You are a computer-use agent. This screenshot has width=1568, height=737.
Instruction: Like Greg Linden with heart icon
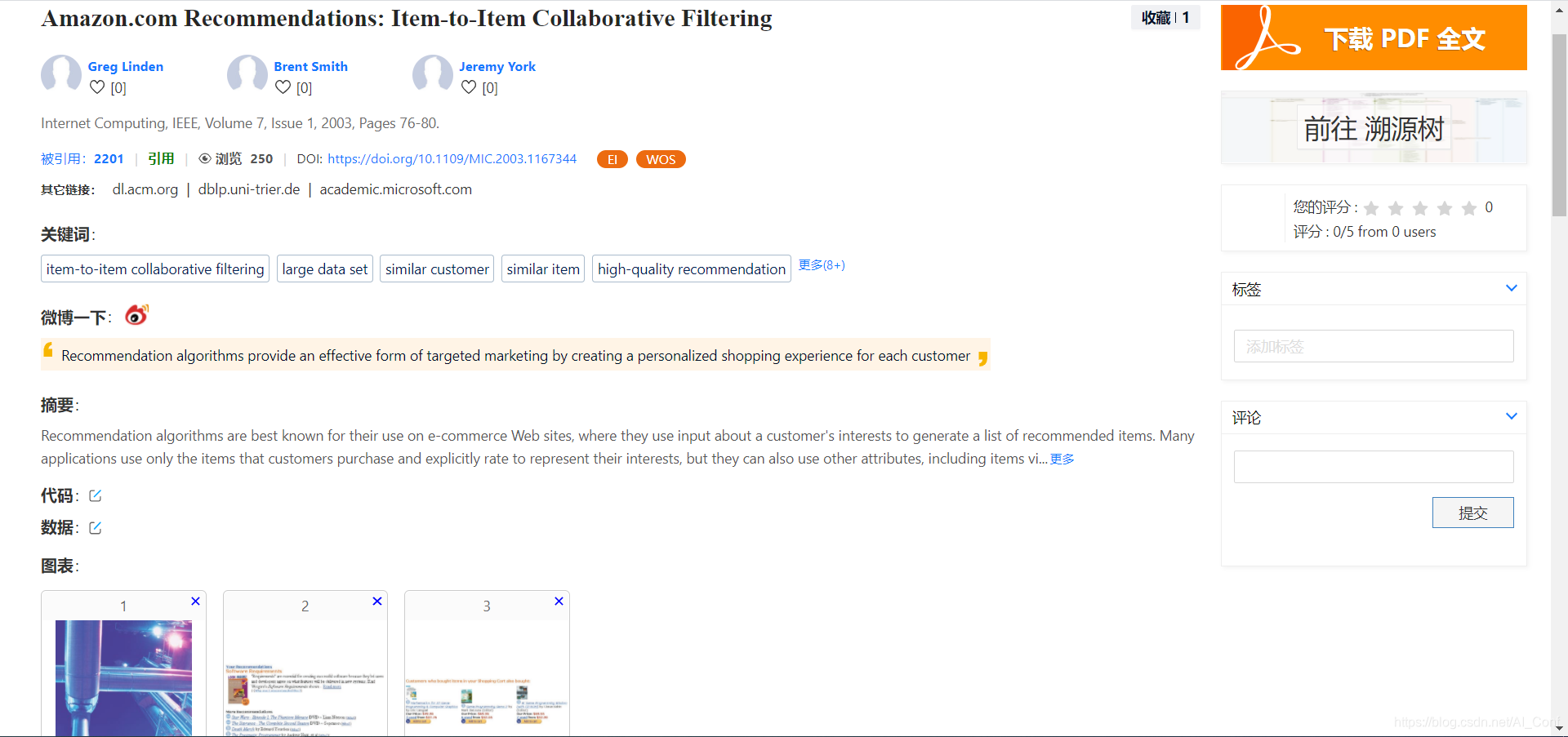[97, 87]
